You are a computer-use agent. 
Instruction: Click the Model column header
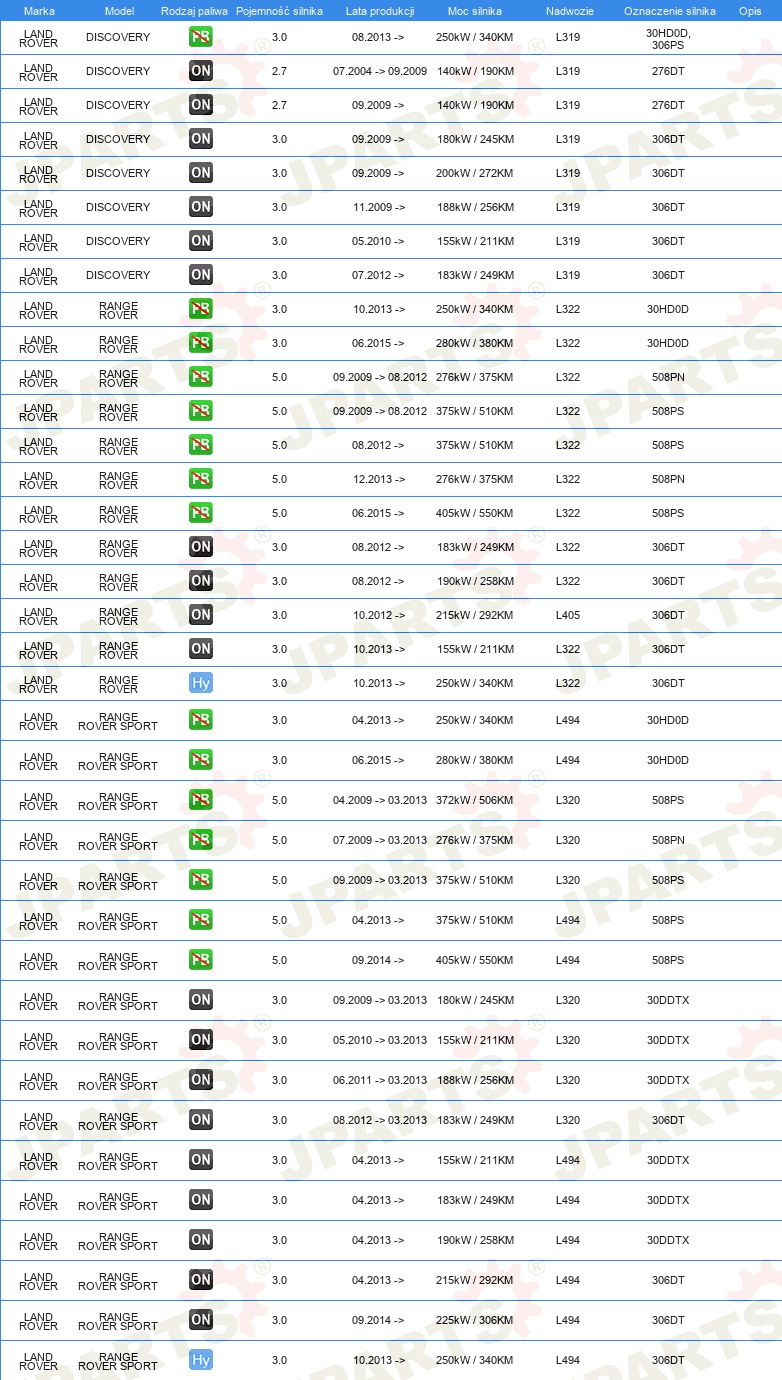pyautogui.click(x=119, y=11)
